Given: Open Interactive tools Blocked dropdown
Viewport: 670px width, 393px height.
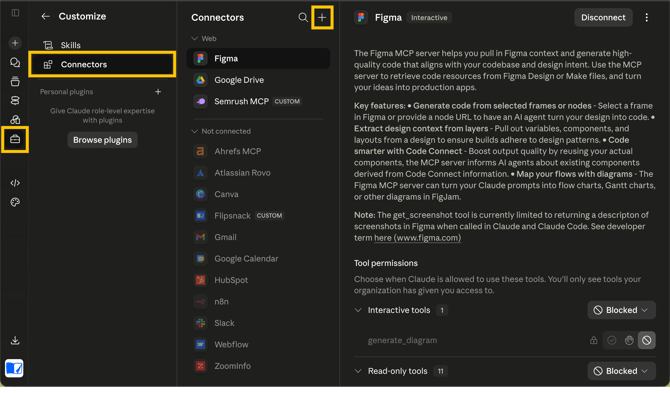Looking at the screenshot, I should pos(621,310).
